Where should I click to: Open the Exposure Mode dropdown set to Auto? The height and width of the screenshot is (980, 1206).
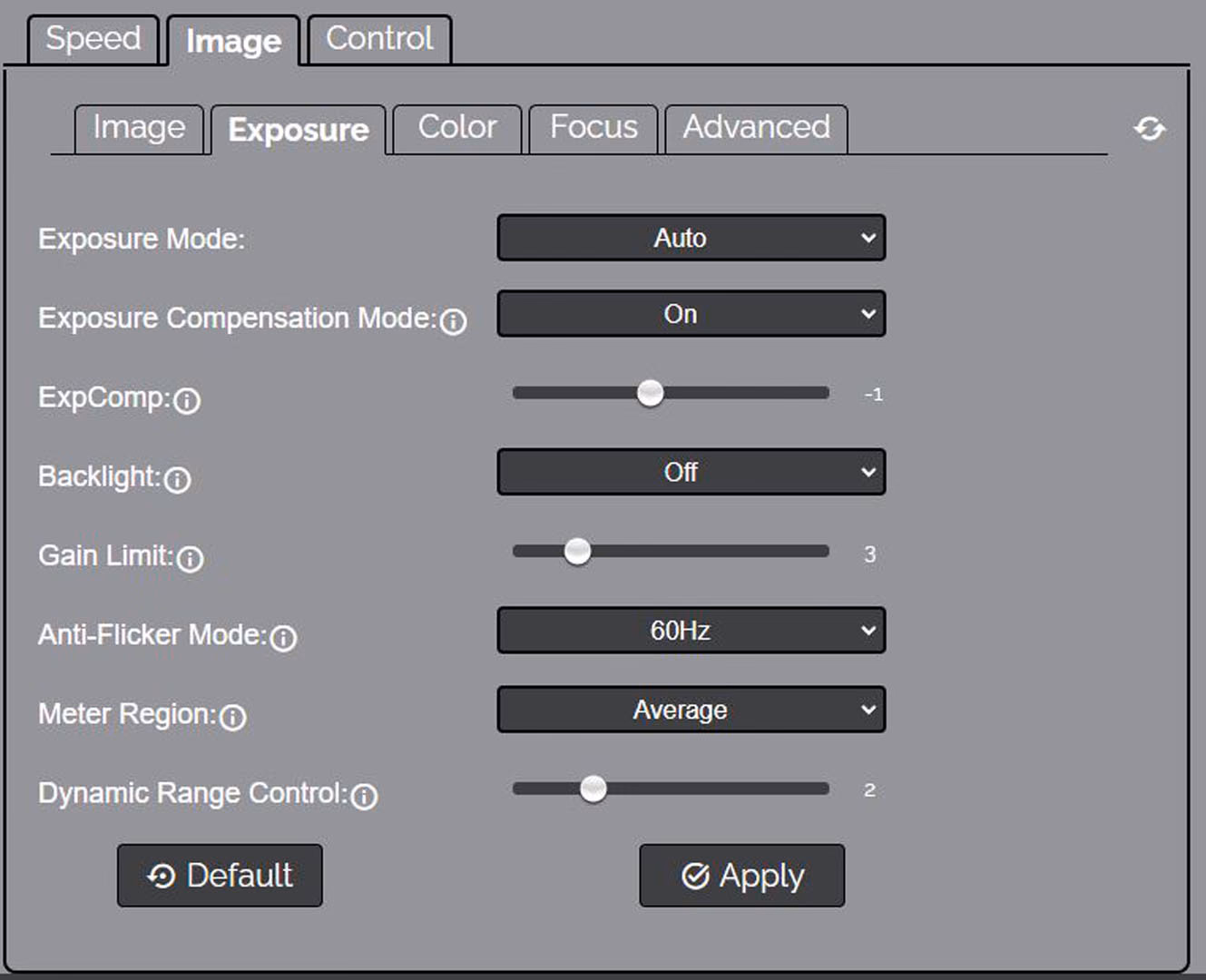click(691, 238)
